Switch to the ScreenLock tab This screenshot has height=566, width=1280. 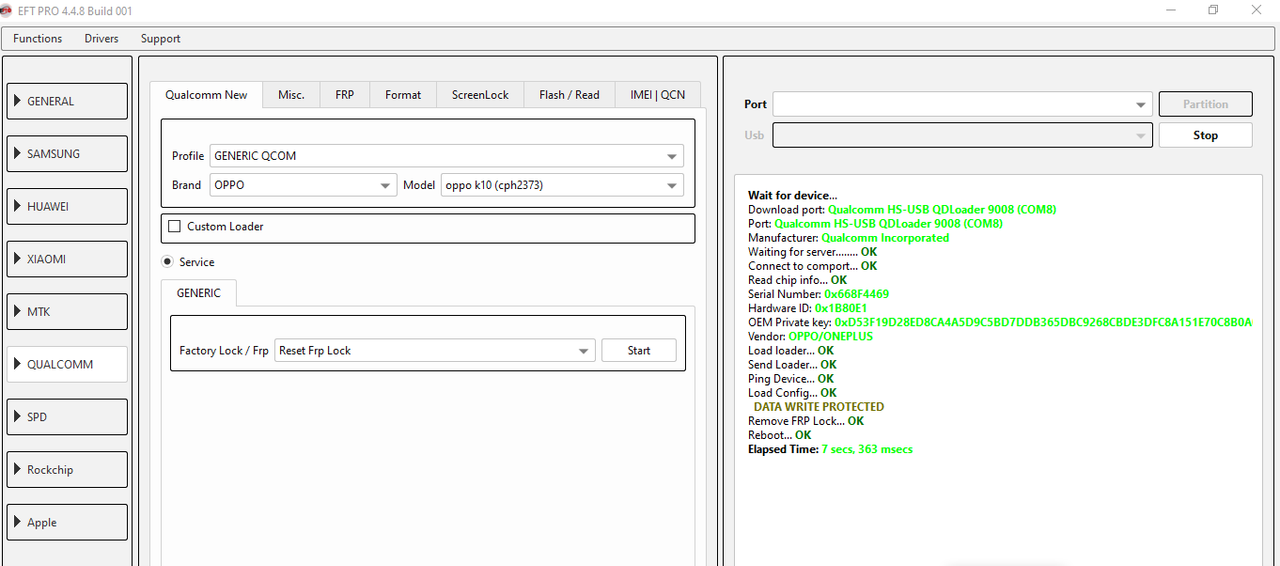point(480,95)
